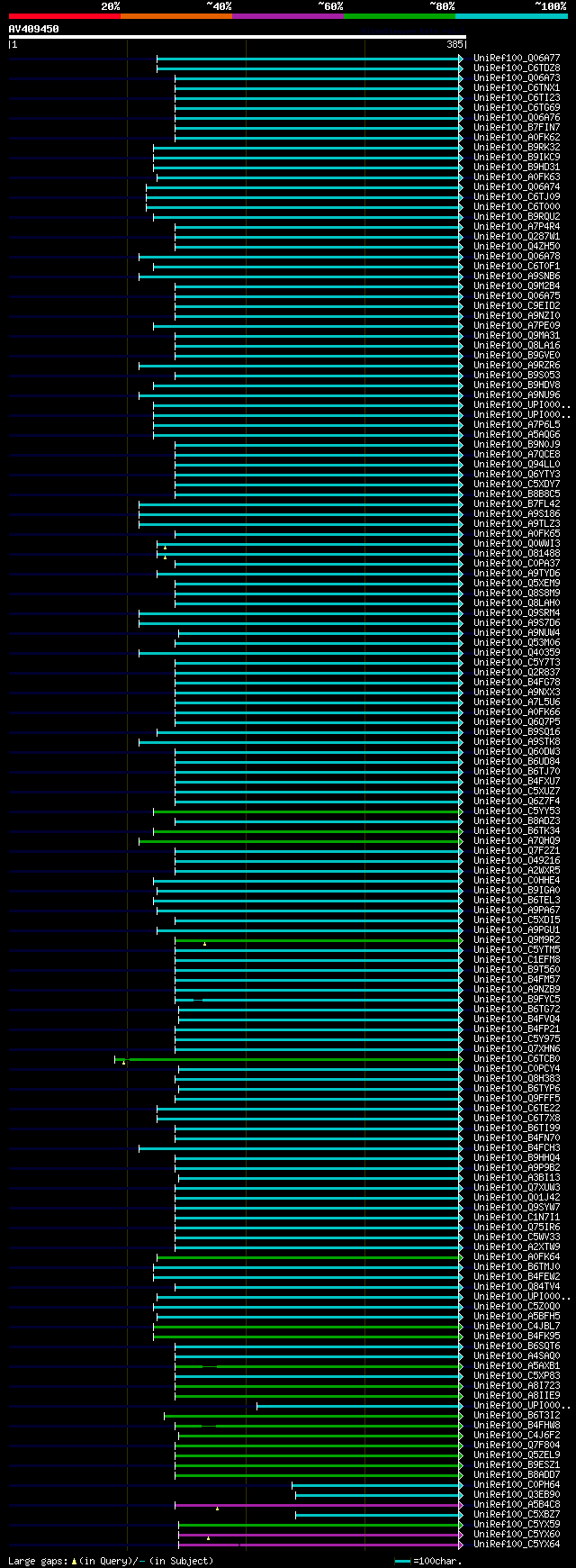Click the UniRef100_B7FIN7 entry
576x1568 pixels.
point(517,127)
